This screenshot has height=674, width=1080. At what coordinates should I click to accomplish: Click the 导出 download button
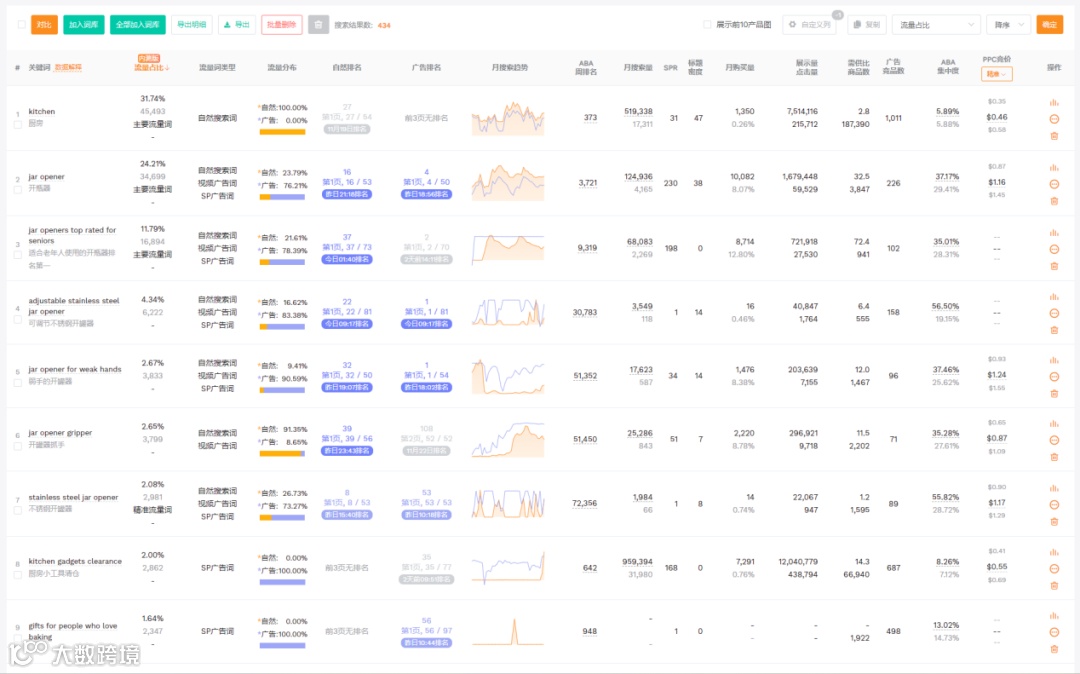[237, 25]
